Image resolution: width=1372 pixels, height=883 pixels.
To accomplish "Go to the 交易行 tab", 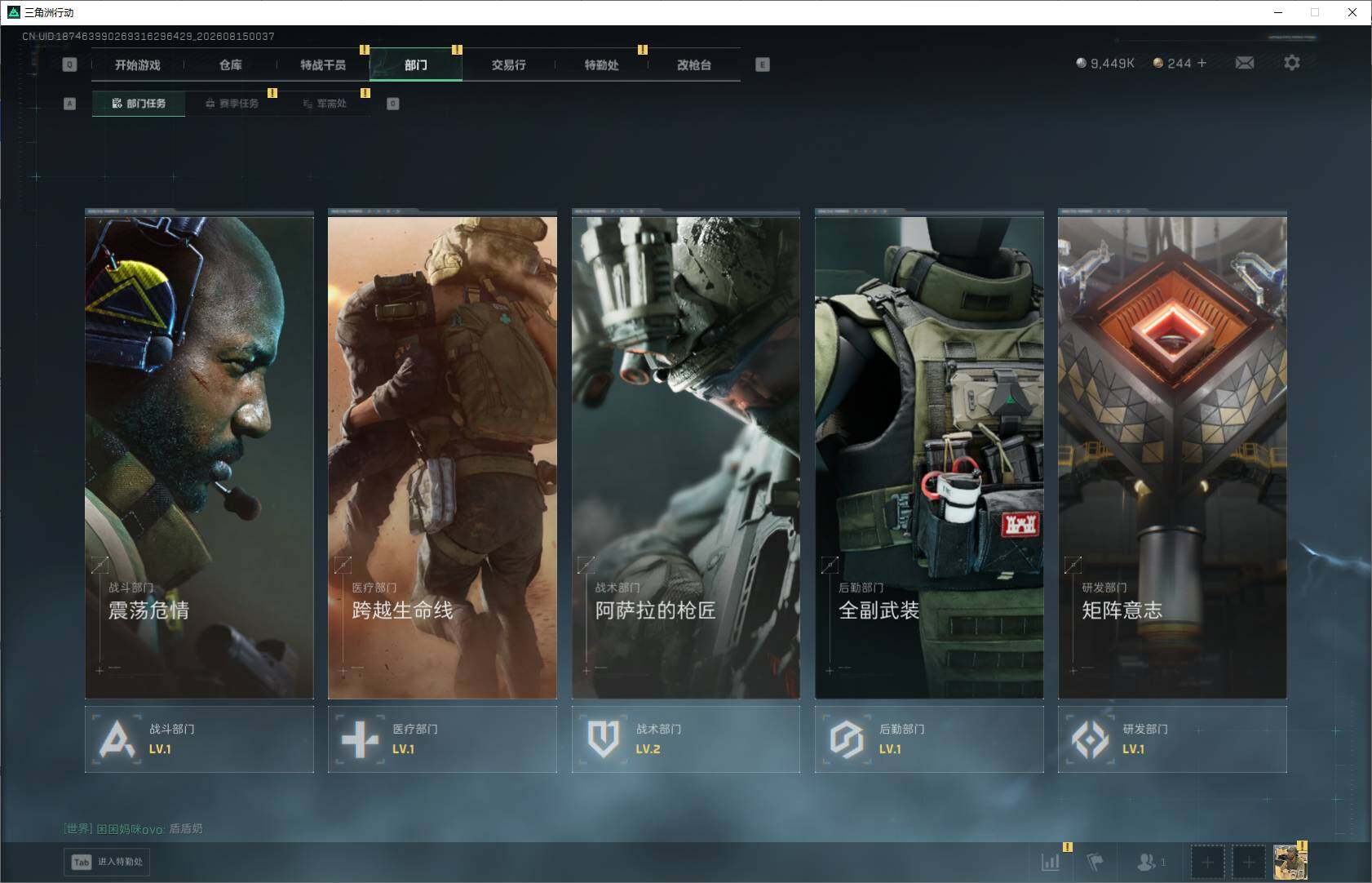I will (x=509, y=64).
